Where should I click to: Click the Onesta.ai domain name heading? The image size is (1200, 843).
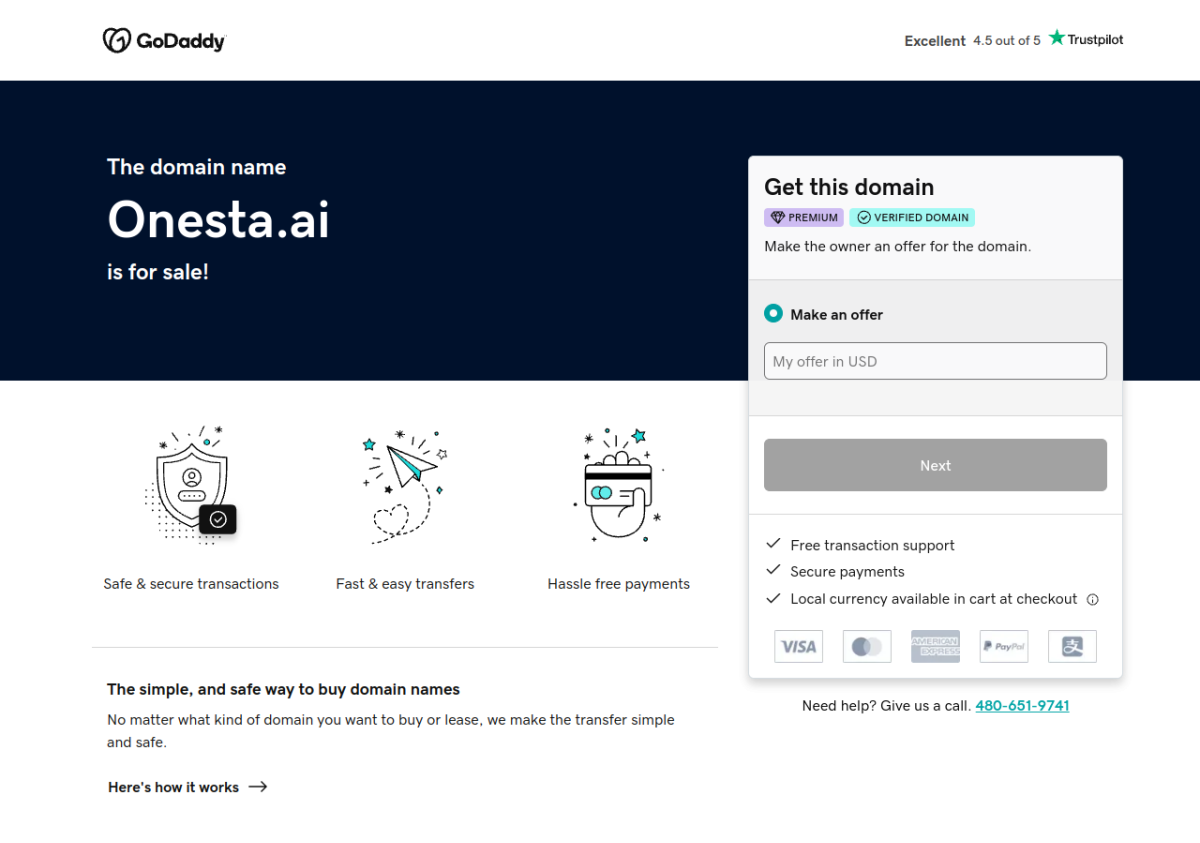[x=218, y=219]
